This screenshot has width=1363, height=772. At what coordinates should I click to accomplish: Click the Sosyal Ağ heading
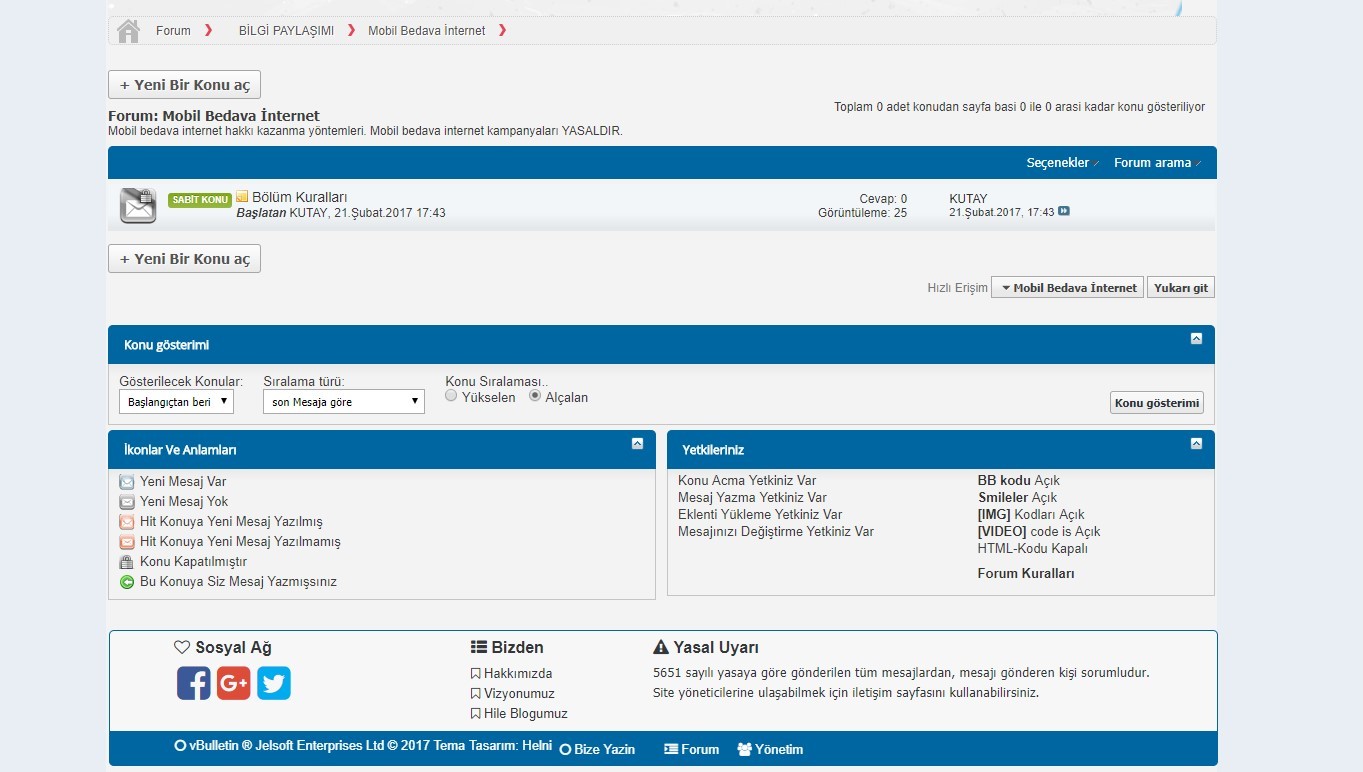click(x=222, y=648)
